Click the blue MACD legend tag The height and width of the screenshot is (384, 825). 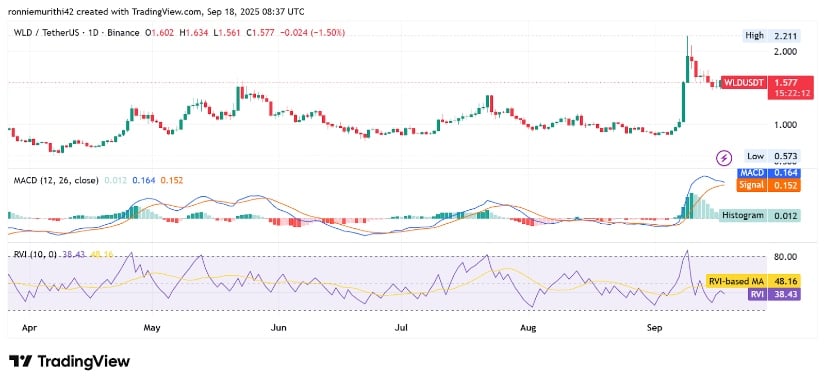tap(752, 173)
